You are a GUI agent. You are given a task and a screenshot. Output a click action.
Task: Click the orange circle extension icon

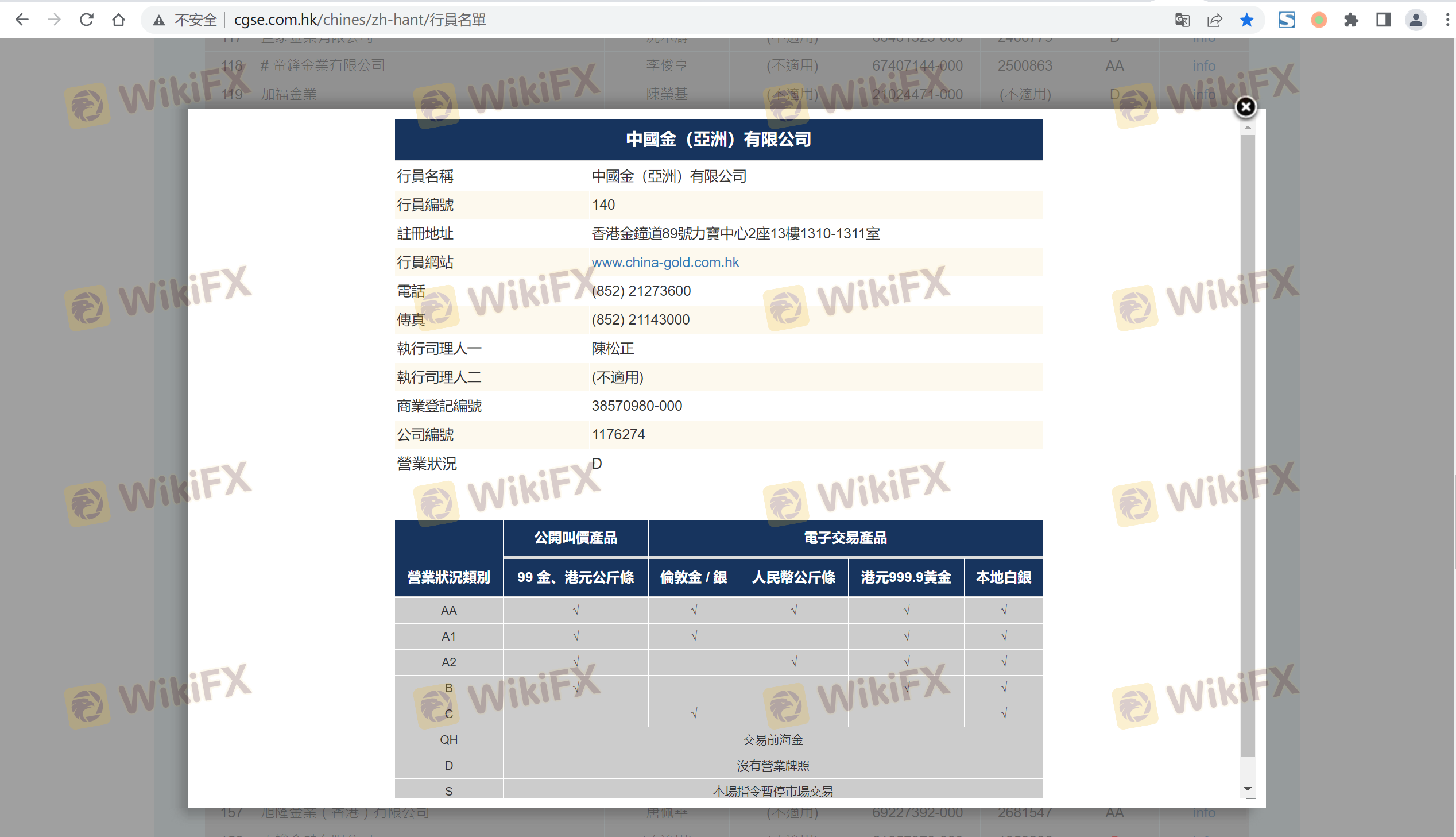[1319, 20]
